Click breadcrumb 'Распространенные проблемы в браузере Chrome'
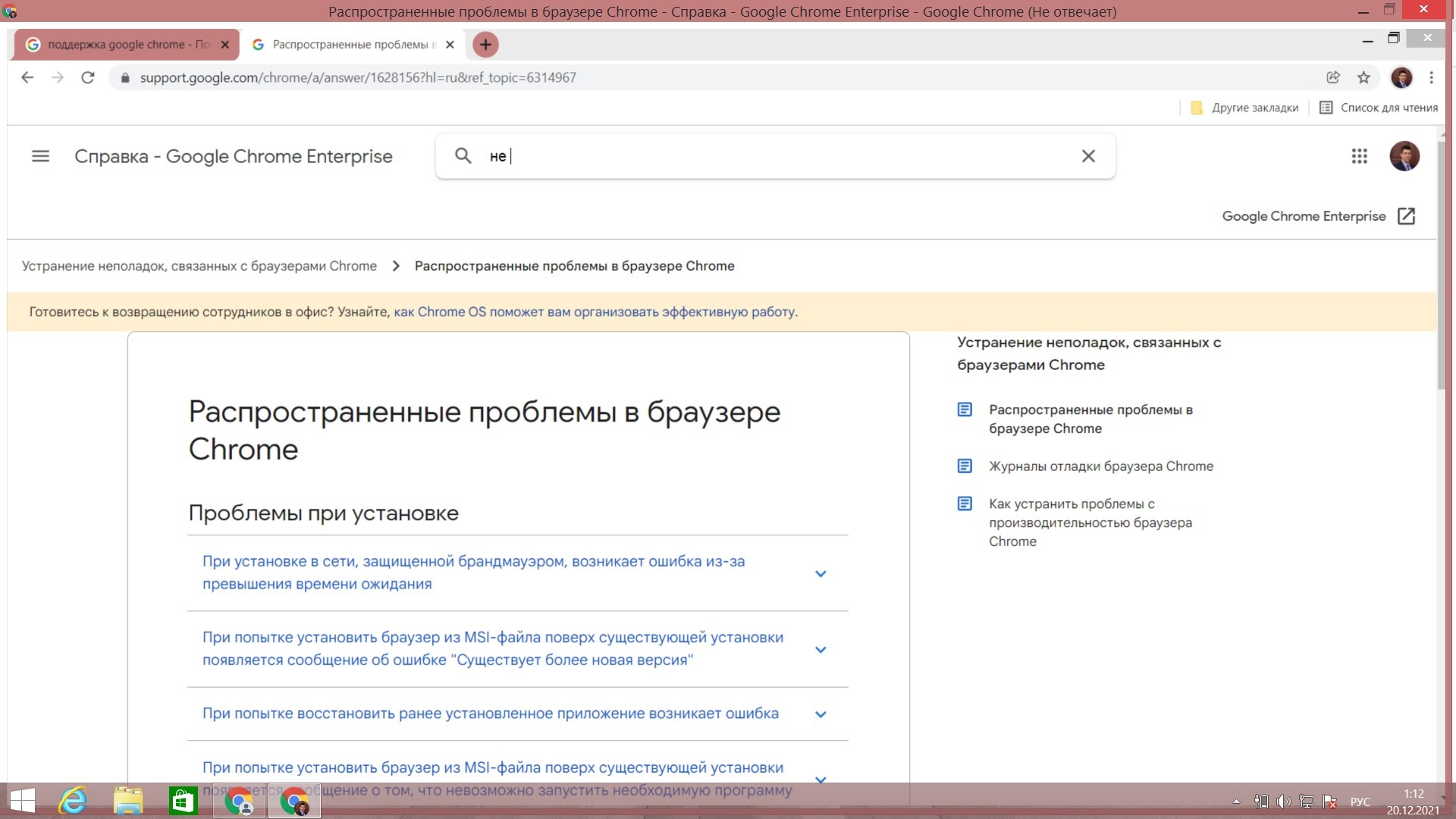Image resolution: width=1456 pixels, height=819 pixels. click(575, 266)
